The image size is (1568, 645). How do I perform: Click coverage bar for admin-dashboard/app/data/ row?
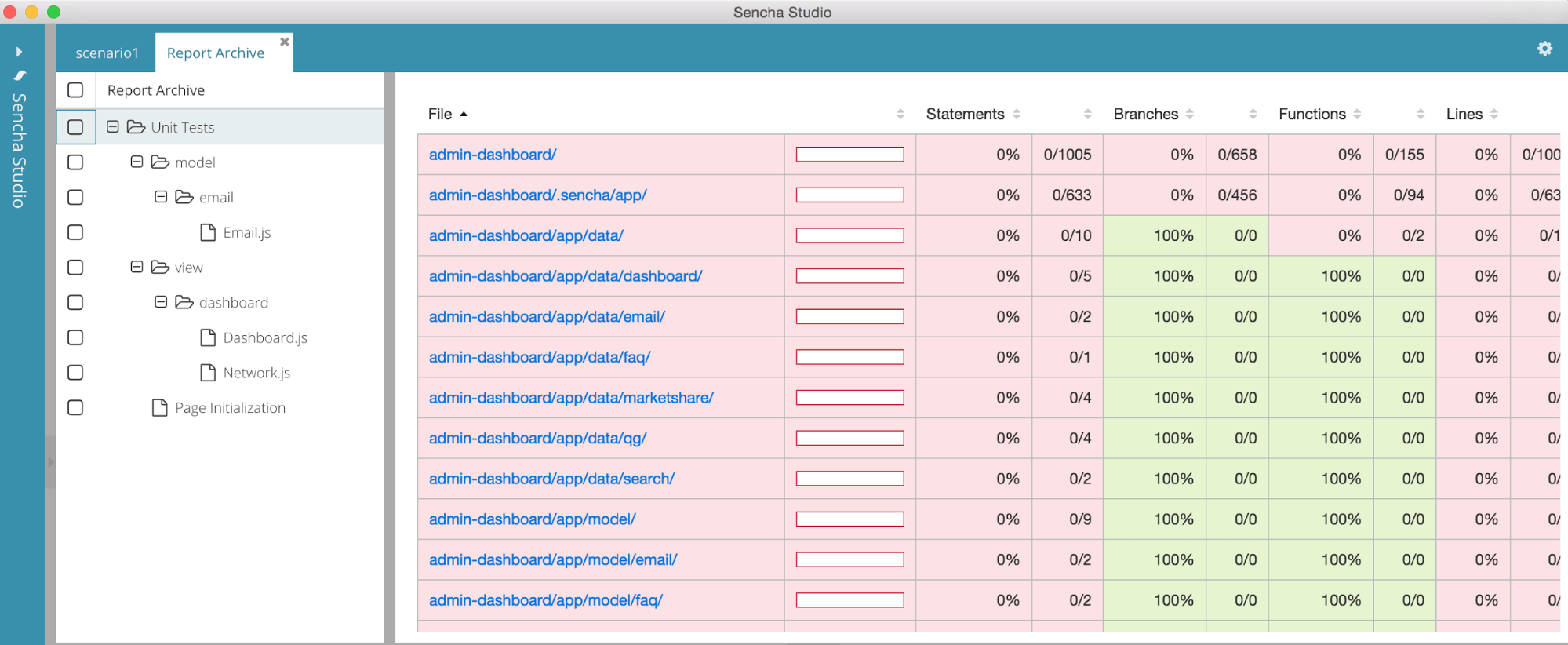click(x=850, y=235)
